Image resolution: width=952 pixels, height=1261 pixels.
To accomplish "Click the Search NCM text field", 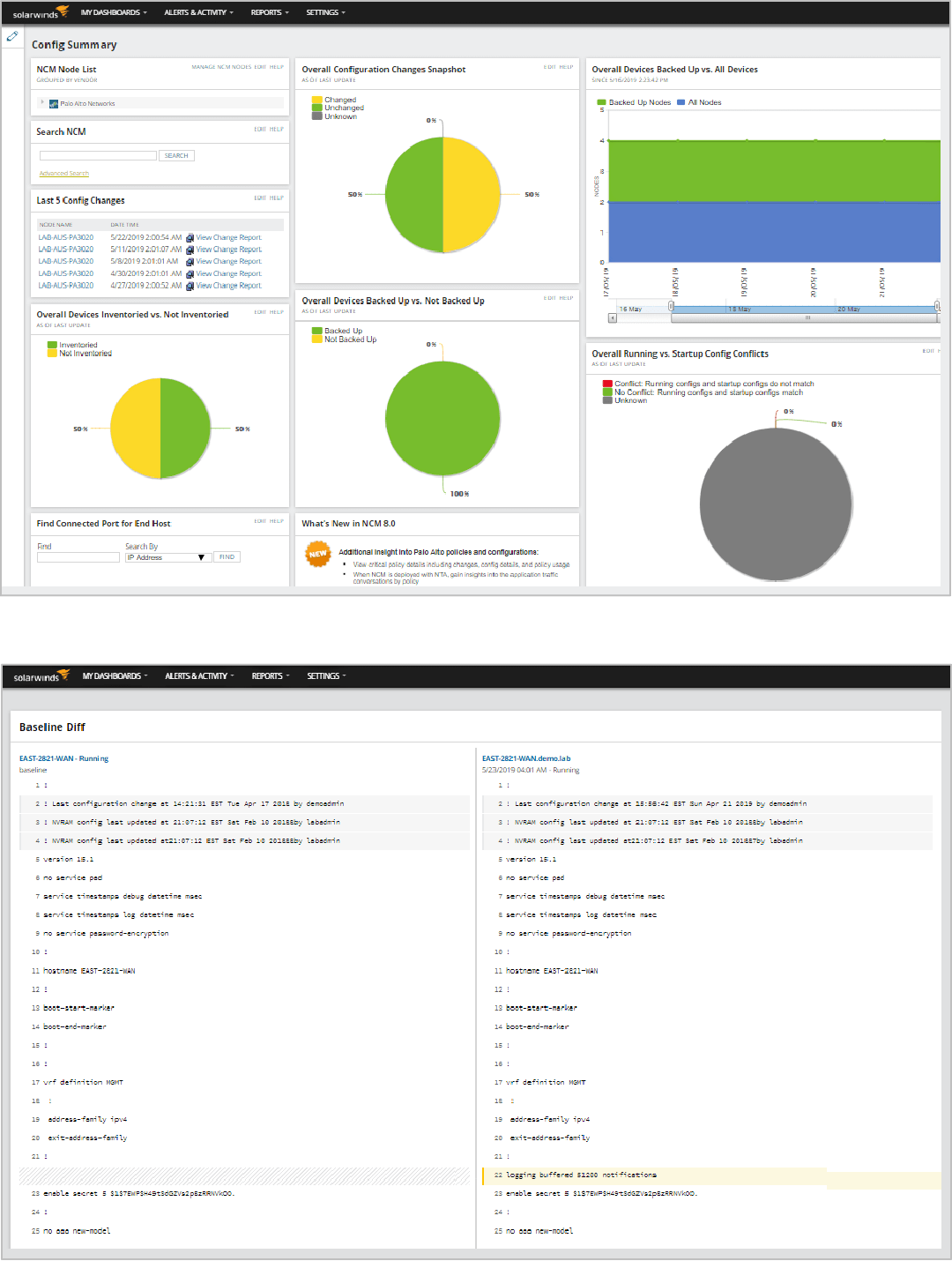I will click(x=98, y=155).
